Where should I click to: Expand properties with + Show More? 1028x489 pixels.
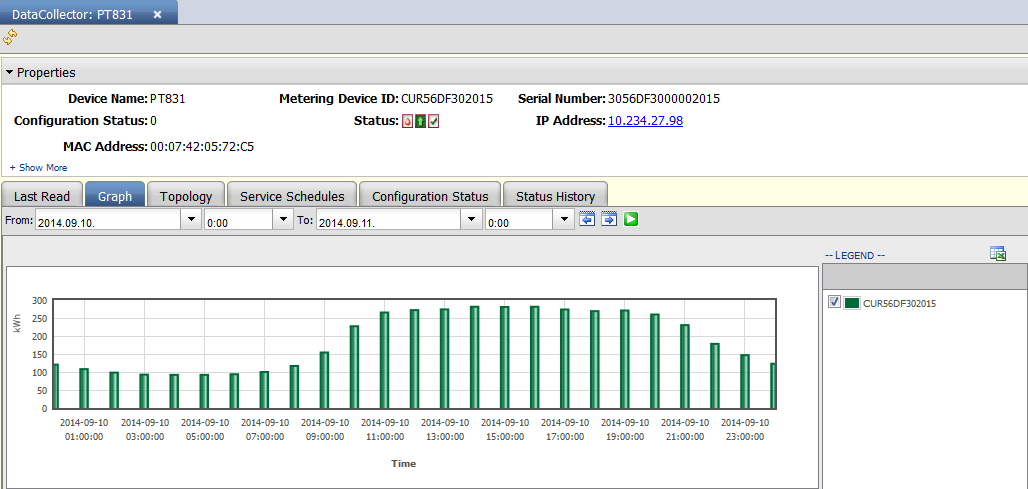(x=38, y=168)
